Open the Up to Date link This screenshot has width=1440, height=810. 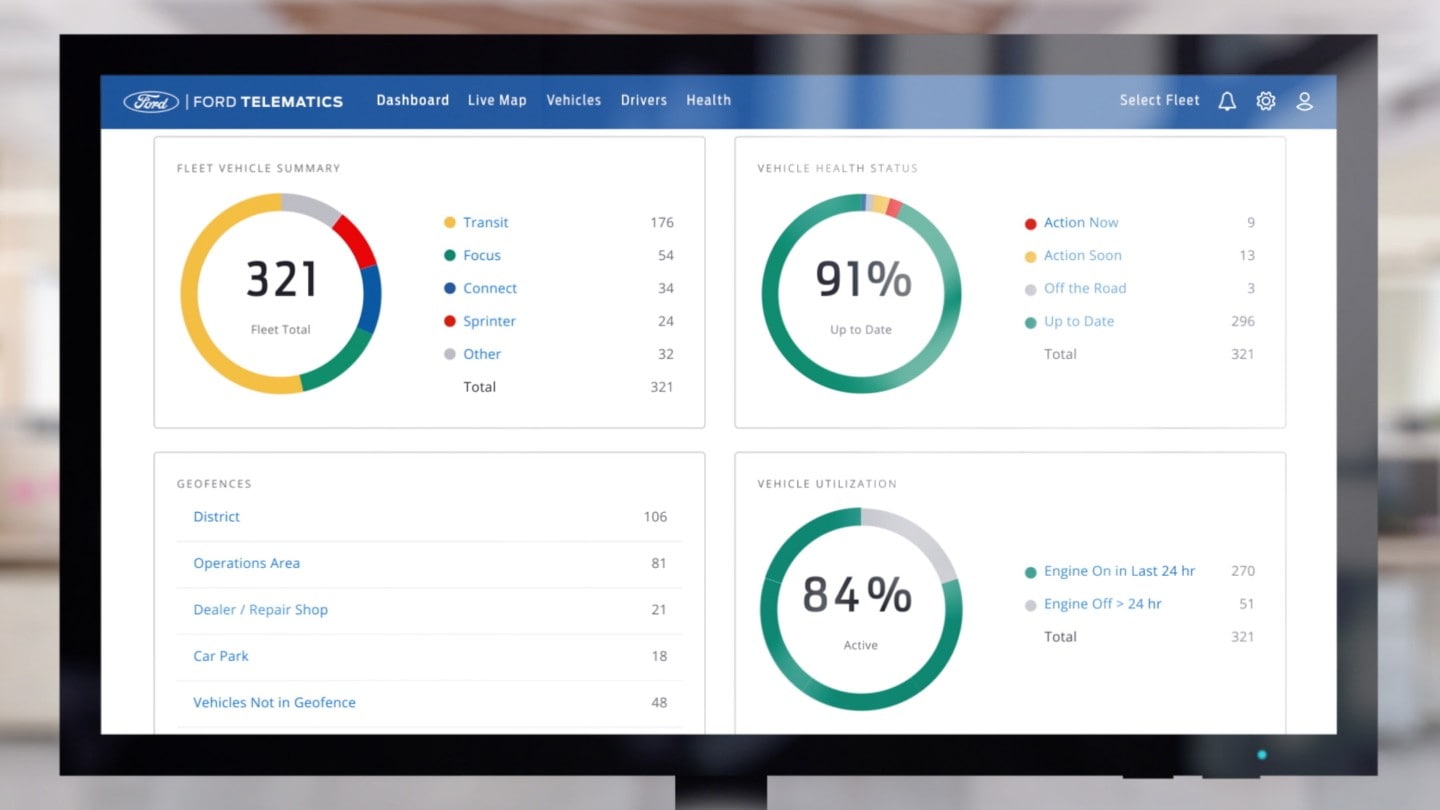(x=1079, y=321)
